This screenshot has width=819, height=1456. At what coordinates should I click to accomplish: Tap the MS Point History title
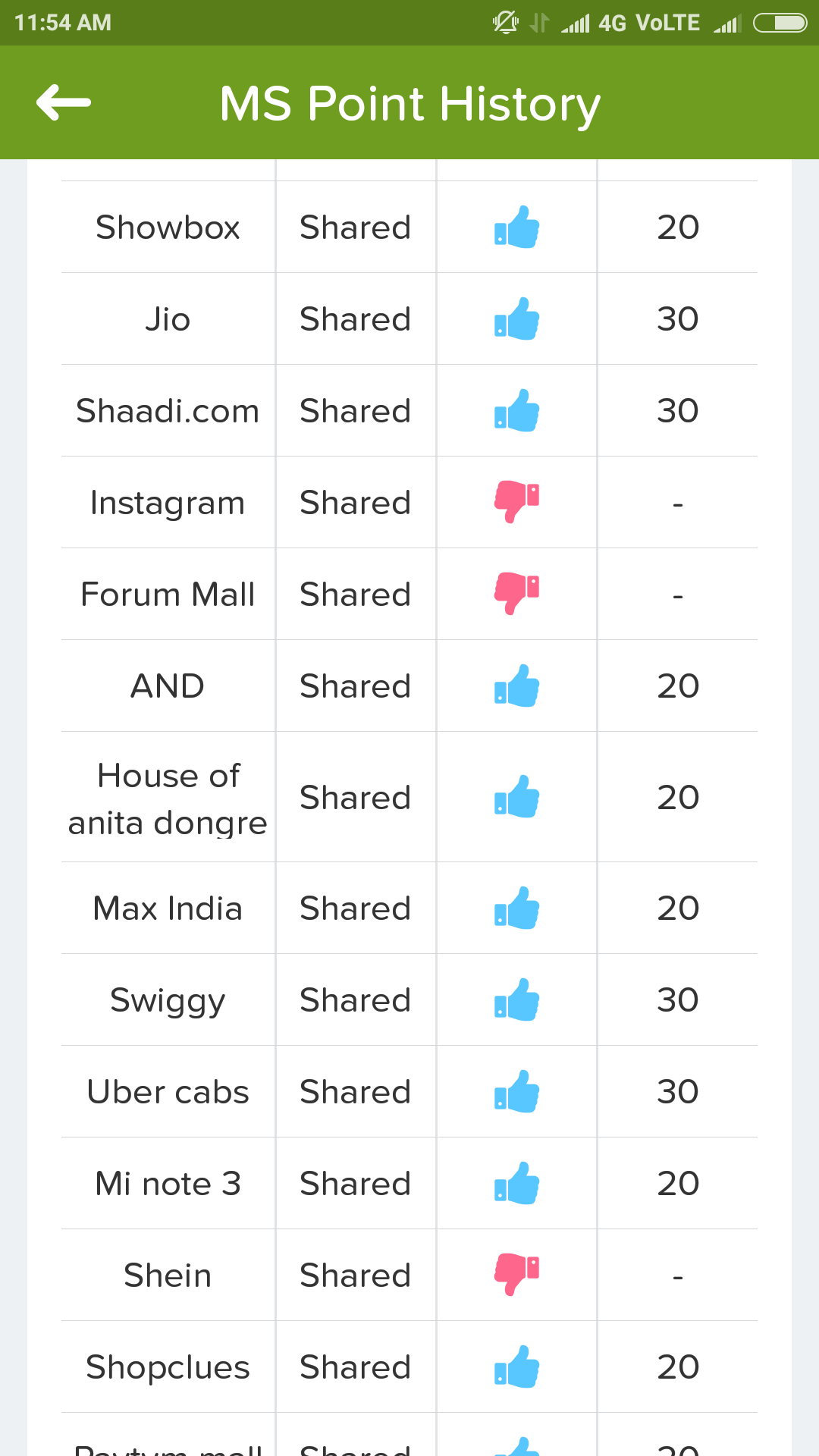409,105
